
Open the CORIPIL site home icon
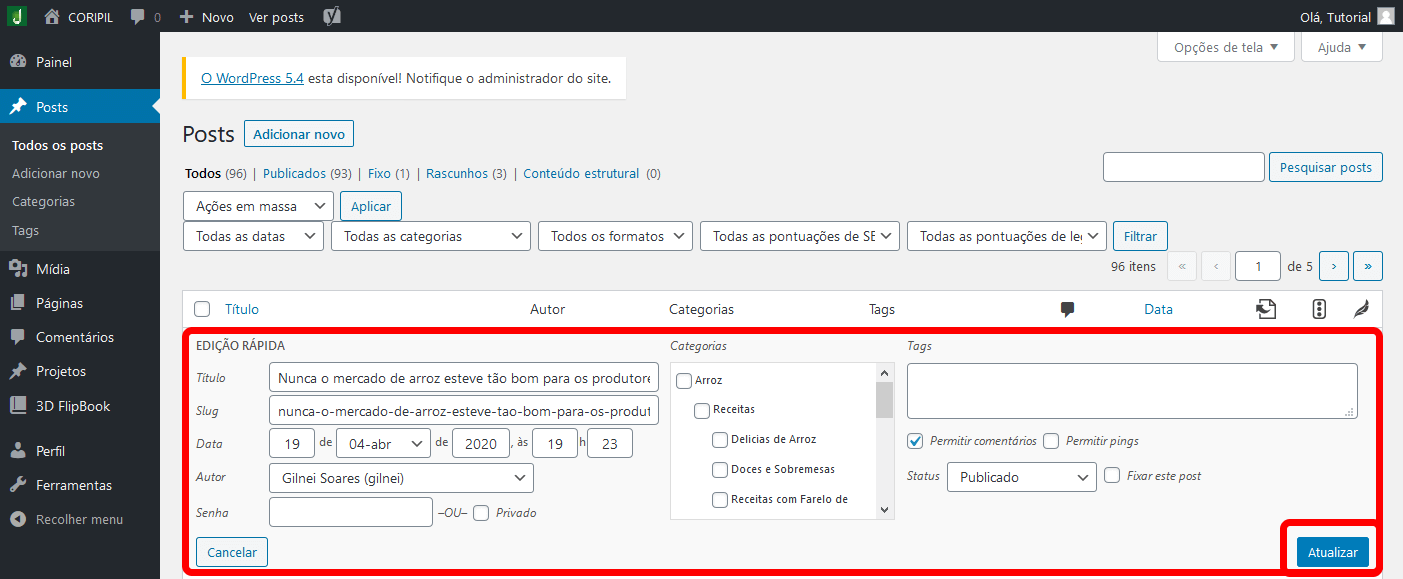tap(52, 17)
